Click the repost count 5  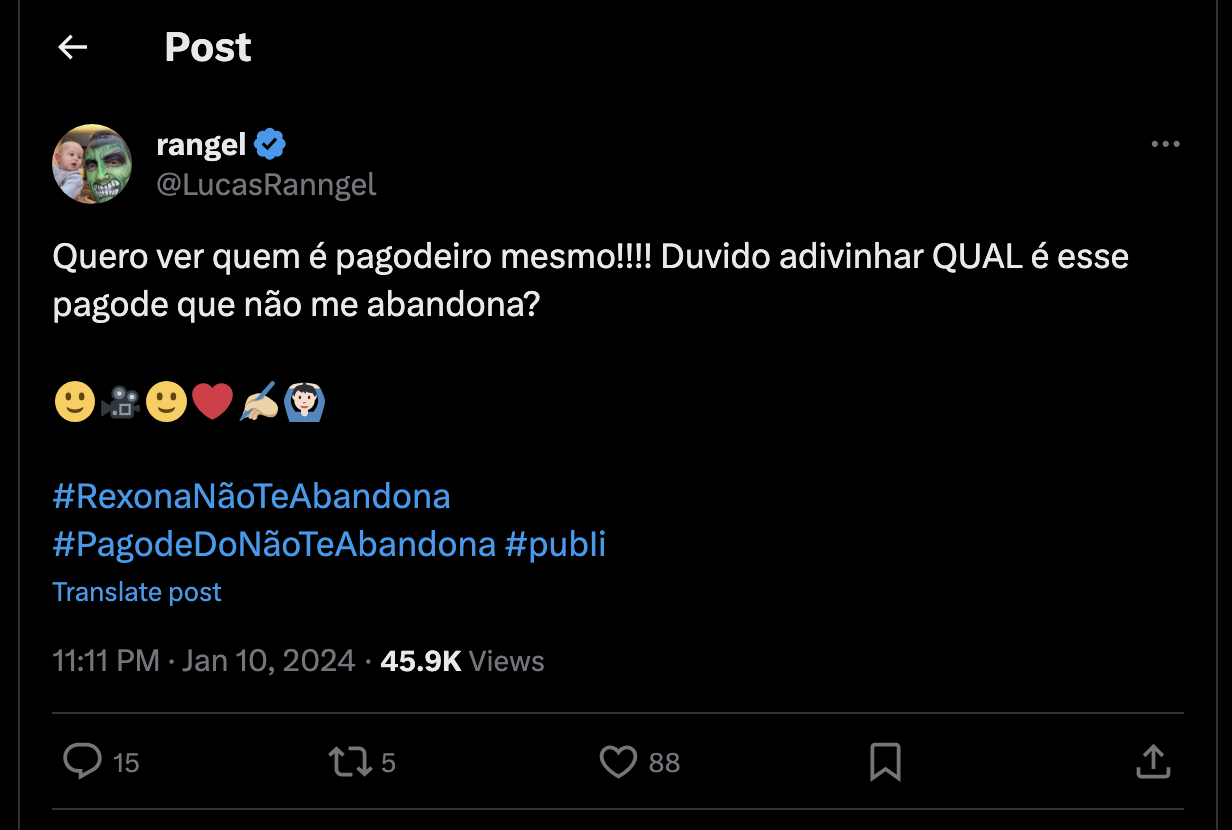tap(388, 763)
